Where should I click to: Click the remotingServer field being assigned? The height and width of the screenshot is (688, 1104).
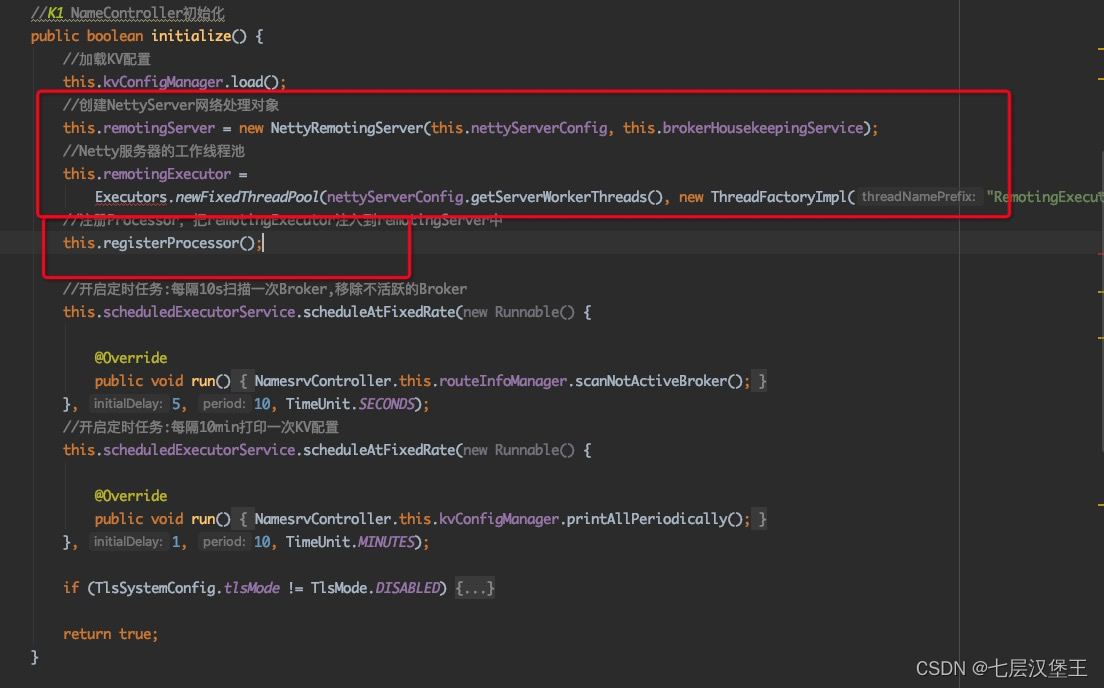[158, 127]
